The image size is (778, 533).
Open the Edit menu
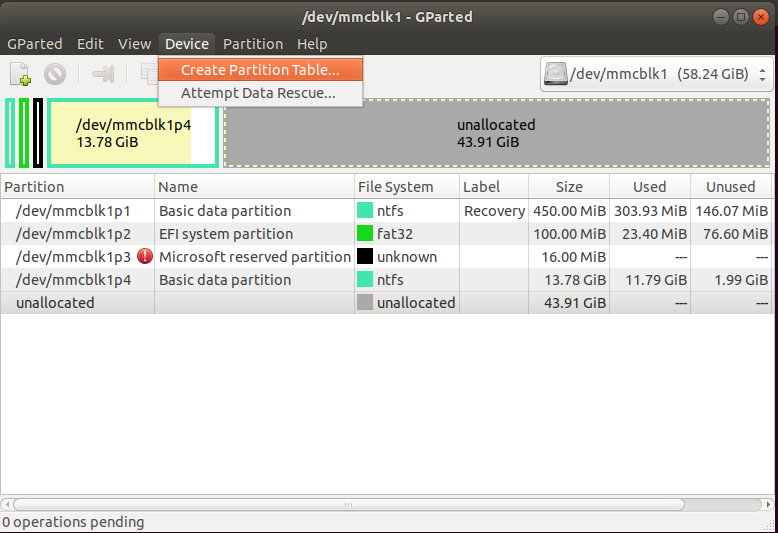[90, 44]
